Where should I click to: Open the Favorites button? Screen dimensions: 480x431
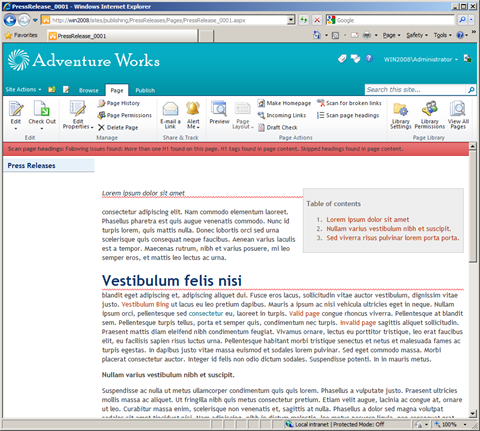(x=21, y=35)
